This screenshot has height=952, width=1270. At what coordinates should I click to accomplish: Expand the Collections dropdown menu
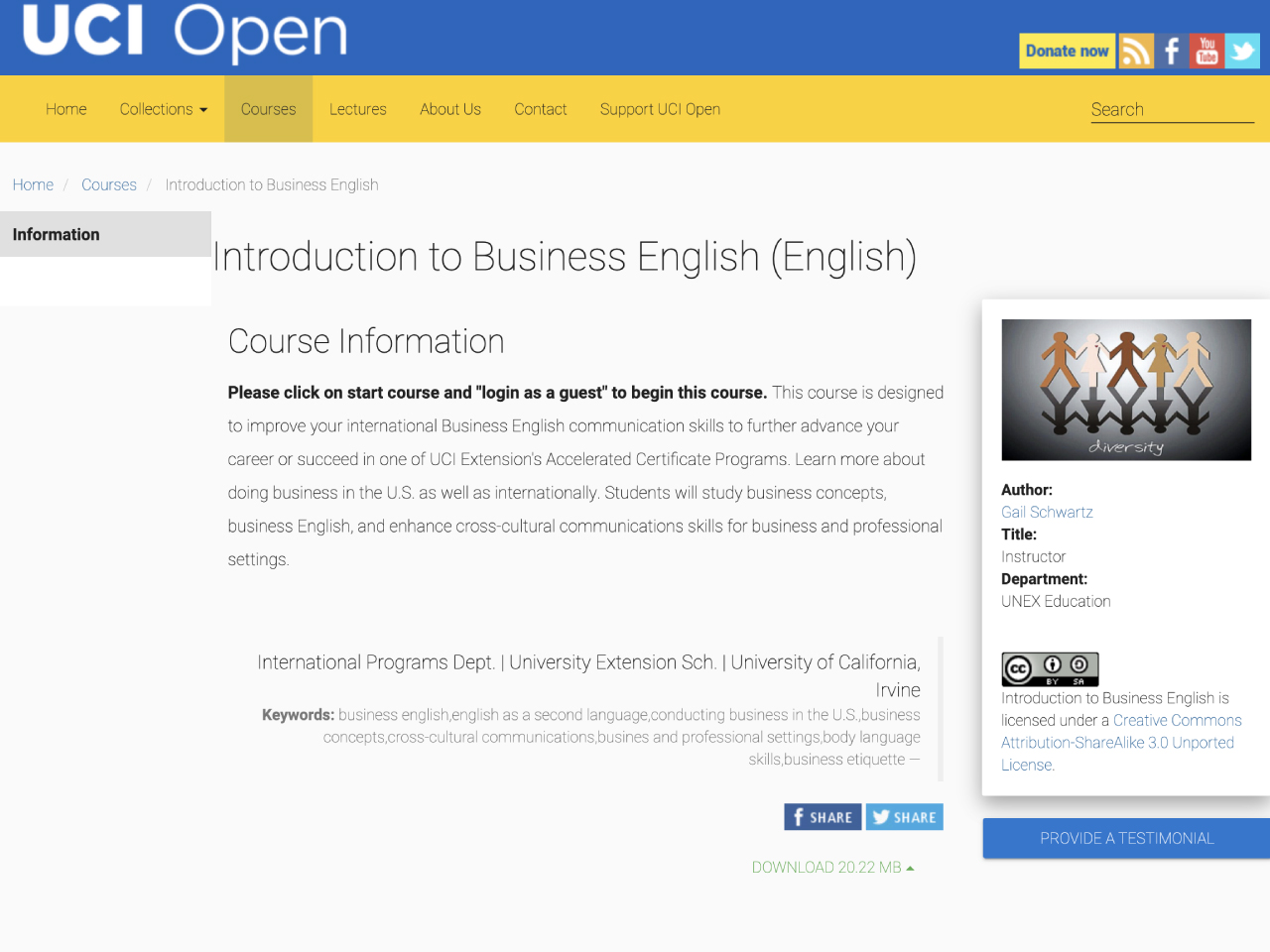[x=164, y=109]
